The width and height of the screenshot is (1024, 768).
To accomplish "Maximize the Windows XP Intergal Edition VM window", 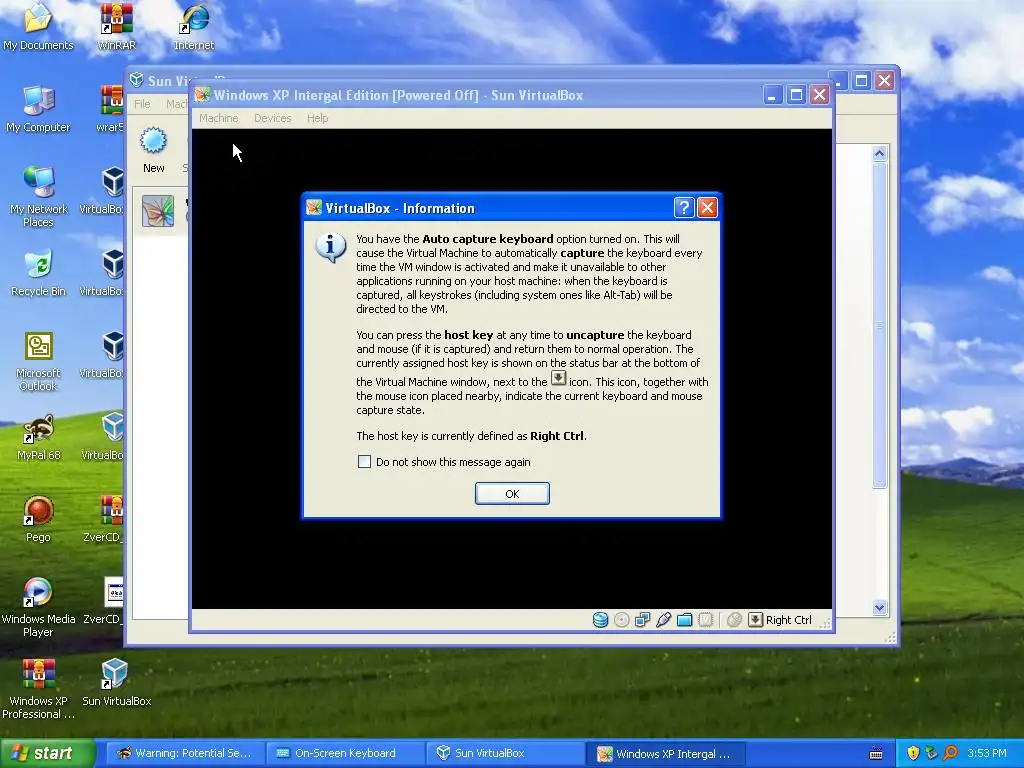I will click(796, 95).
